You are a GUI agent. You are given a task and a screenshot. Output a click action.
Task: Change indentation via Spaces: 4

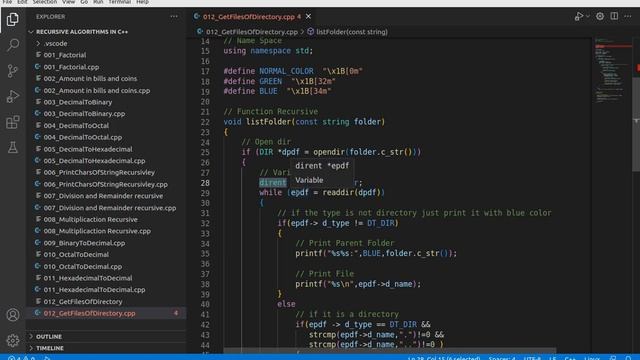[502, 358]
